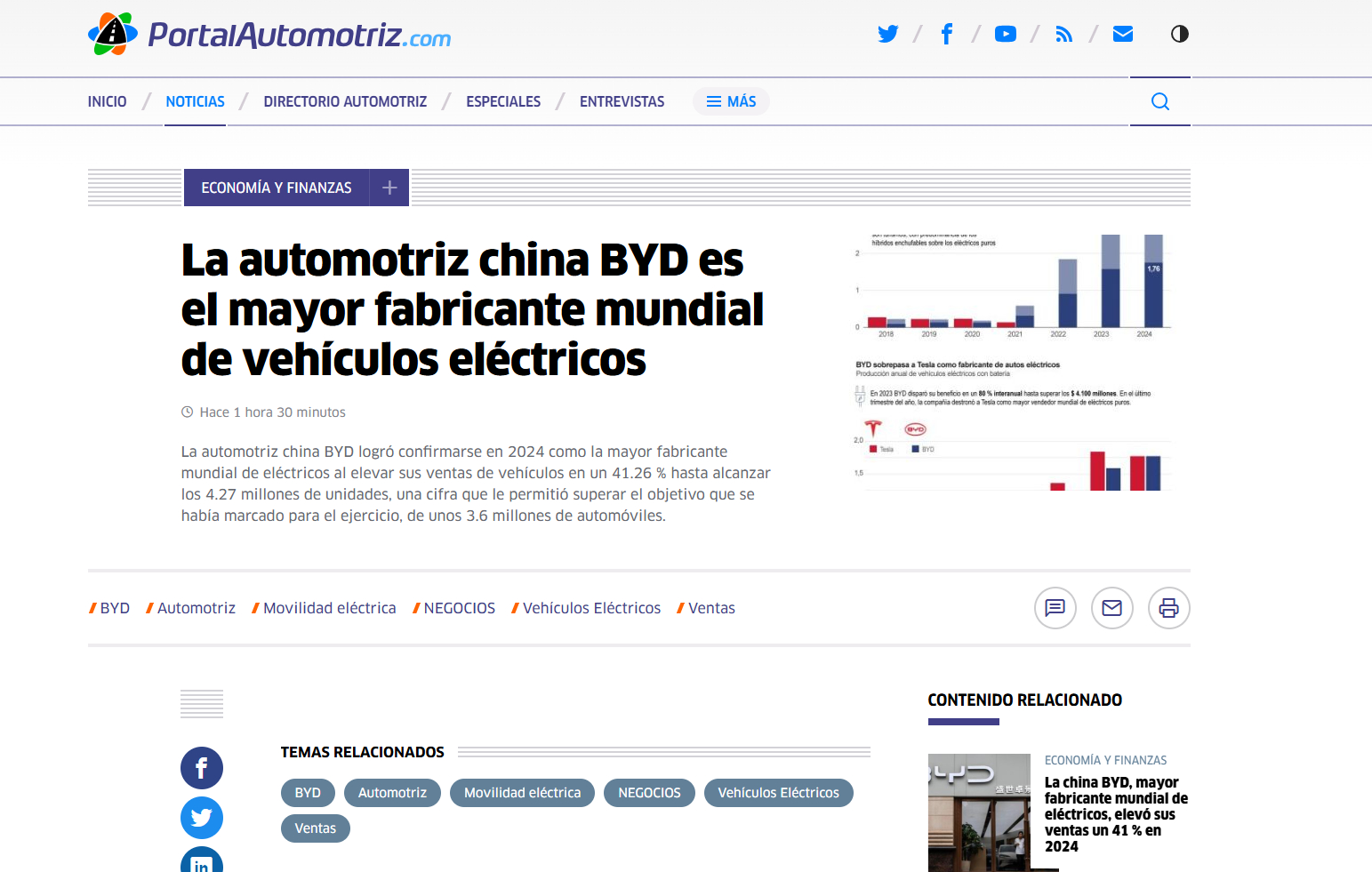Click the email envelope icon in the header
This screenshot has width=1372, height=872.
(1123, 35)
